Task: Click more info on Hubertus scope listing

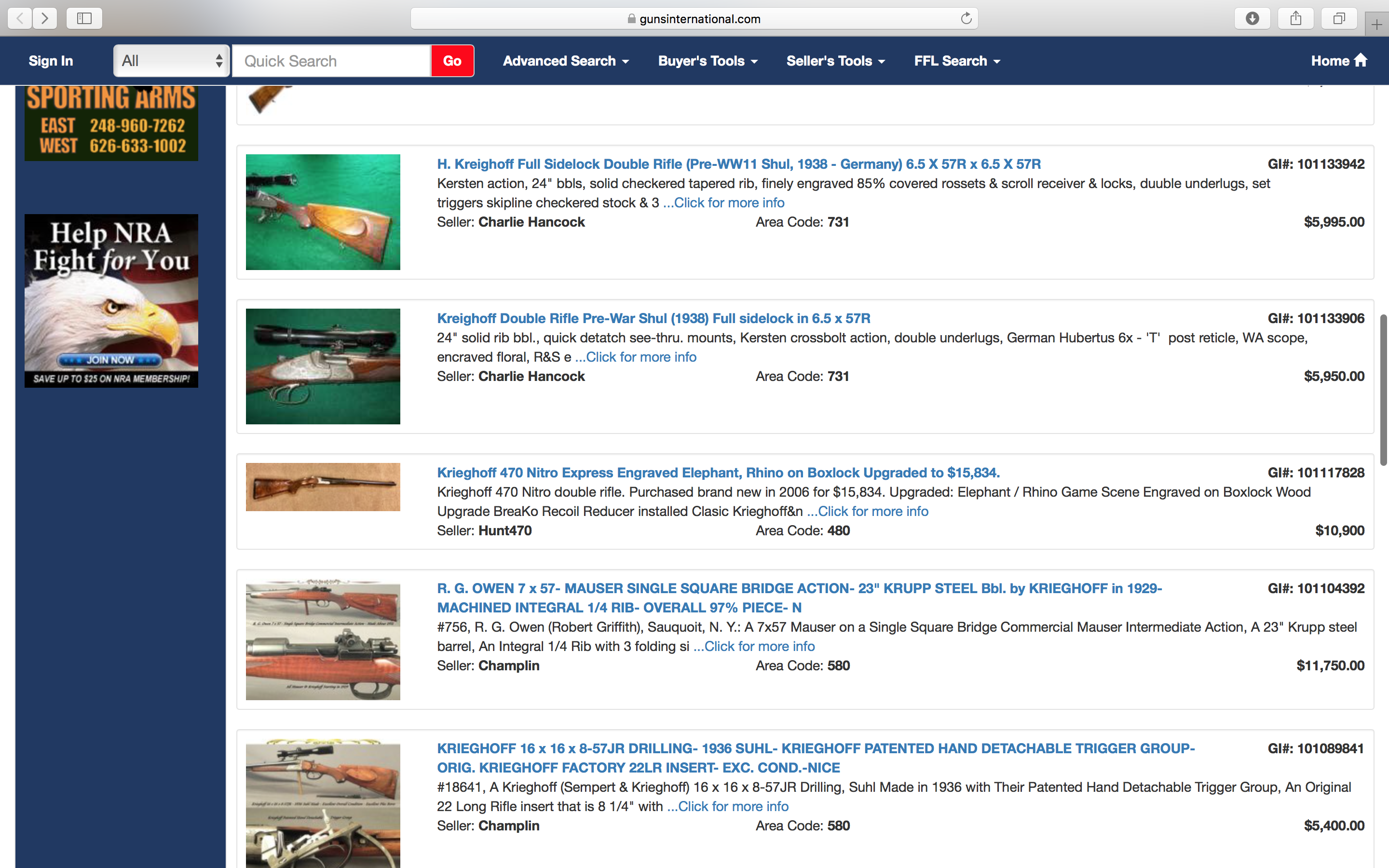Action: (x=636, y=357)
